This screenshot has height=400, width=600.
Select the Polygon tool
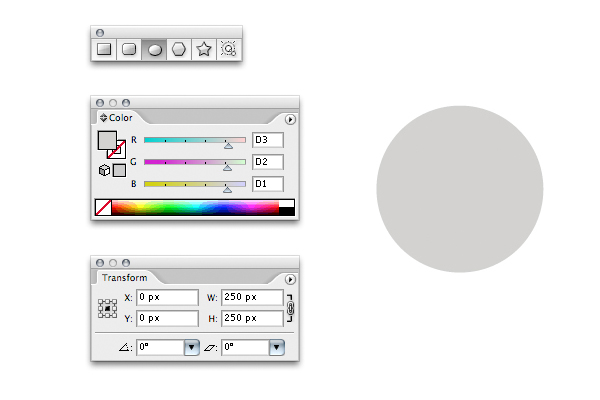(179, 48)
